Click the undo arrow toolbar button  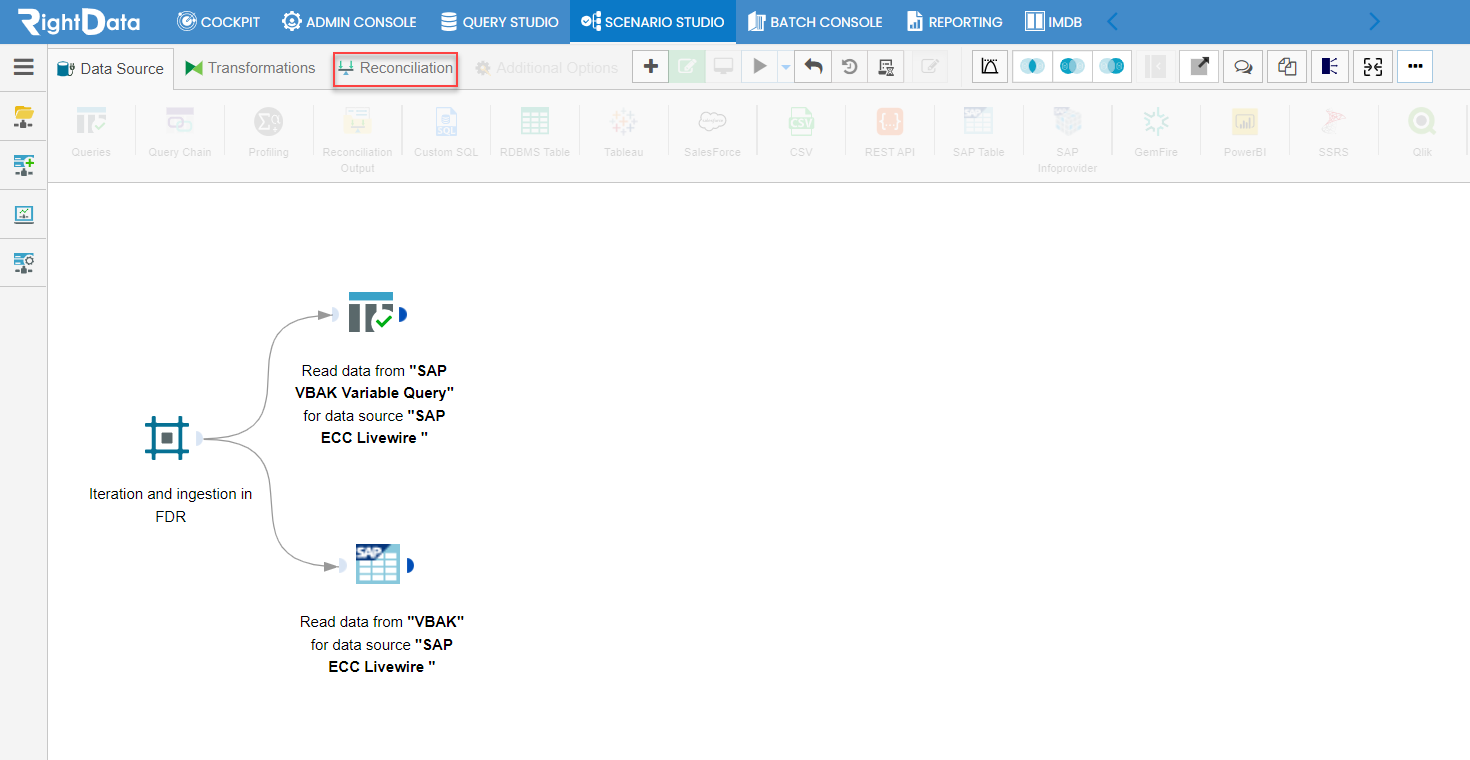(813, 67)
